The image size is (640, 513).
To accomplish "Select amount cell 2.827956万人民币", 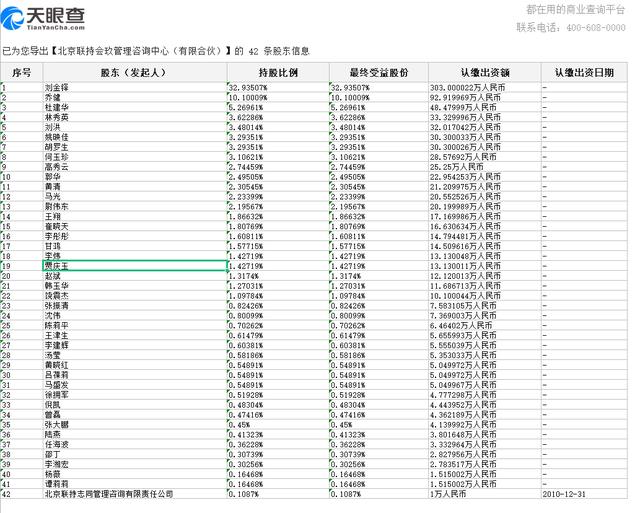I will [484, 454].
